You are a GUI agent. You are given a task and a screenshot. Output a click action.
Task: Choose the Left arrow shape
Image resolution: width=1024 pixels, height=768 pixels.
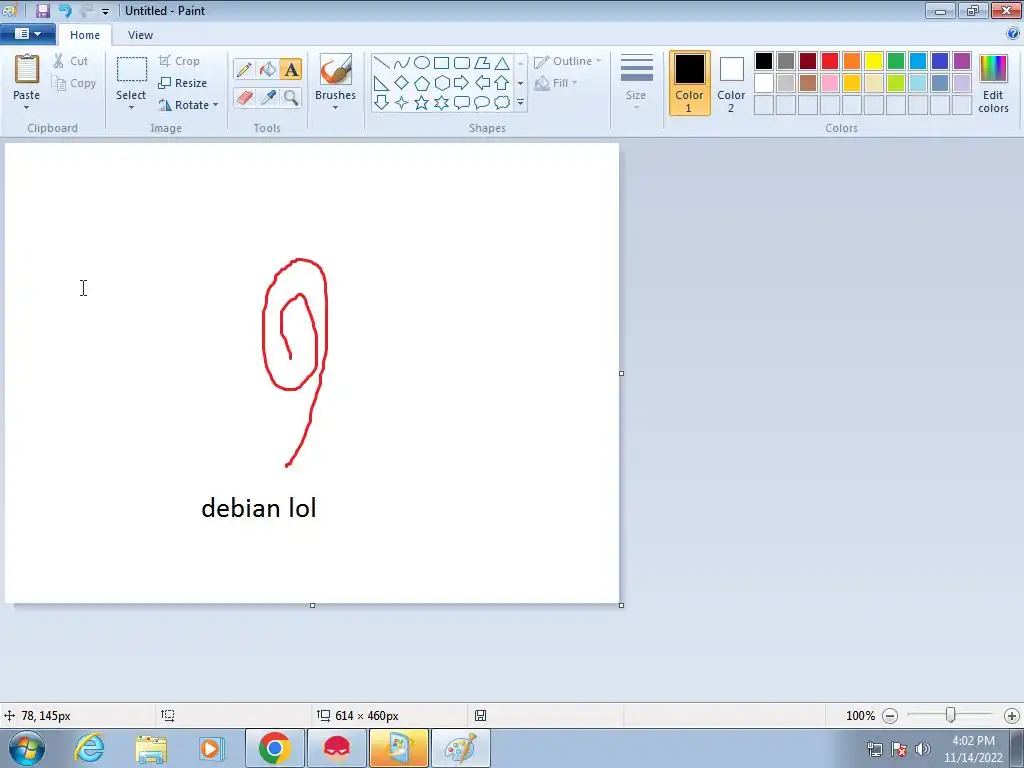[x=482, y=83]
